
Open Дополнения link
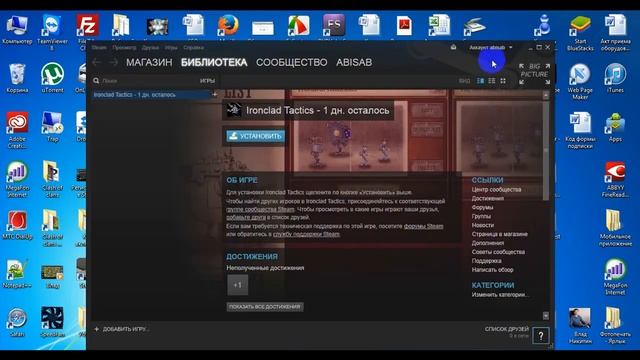pyautogui.click(x=488, y=243)
